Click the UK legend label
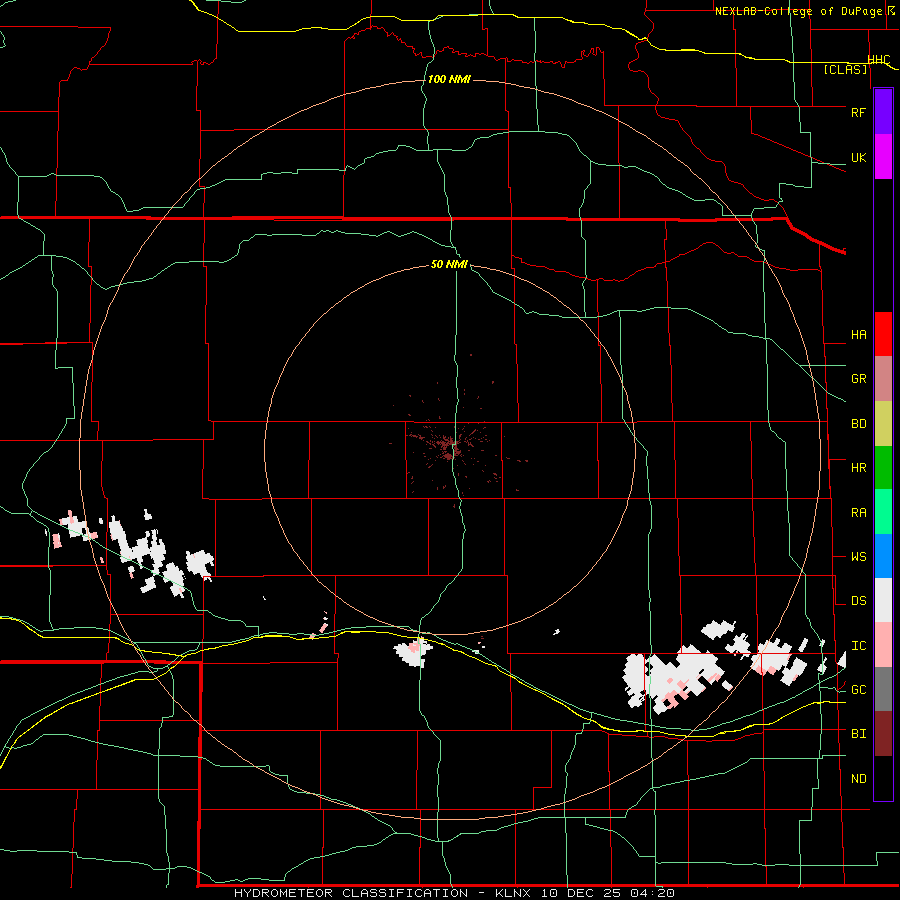This screenshot has width=900, height=900. pos(858,157)
